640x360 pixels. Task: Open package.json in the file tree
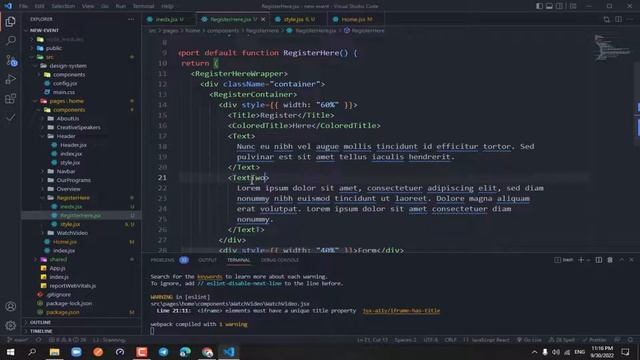(x=62, y=312)
